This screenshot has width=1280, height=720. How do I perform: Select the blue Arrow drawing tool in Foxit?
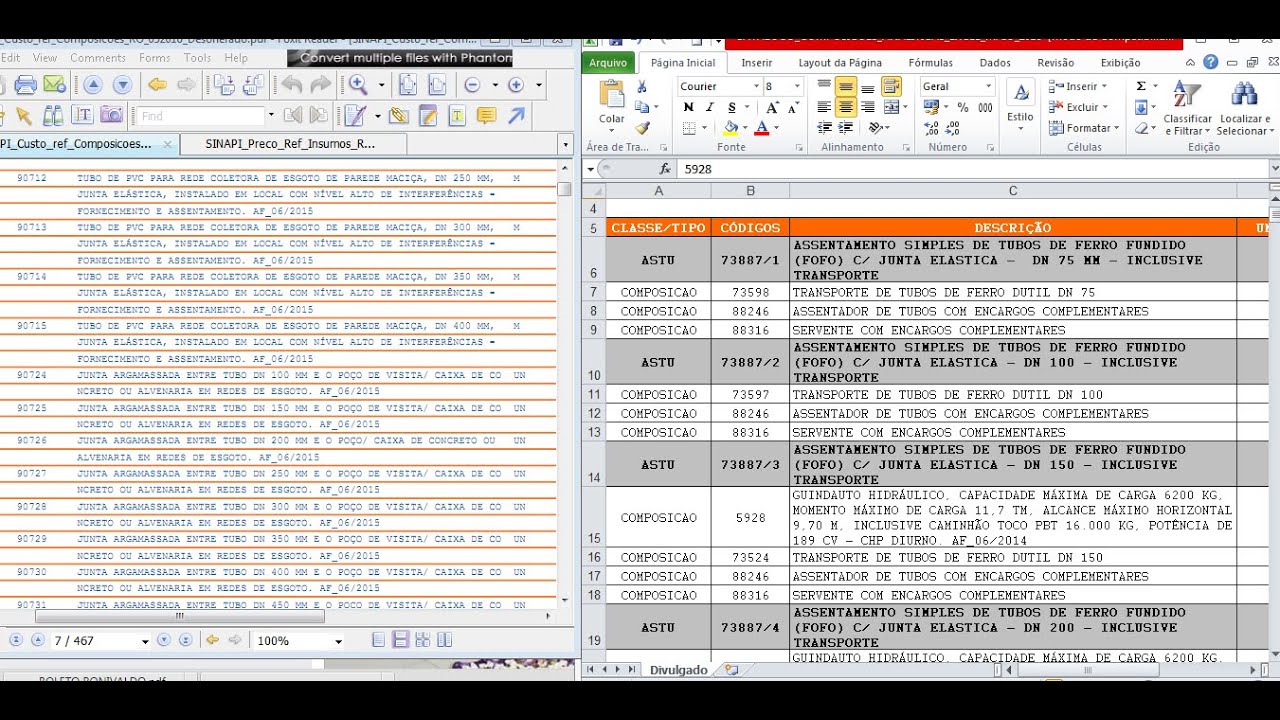(x=516, y=116)
